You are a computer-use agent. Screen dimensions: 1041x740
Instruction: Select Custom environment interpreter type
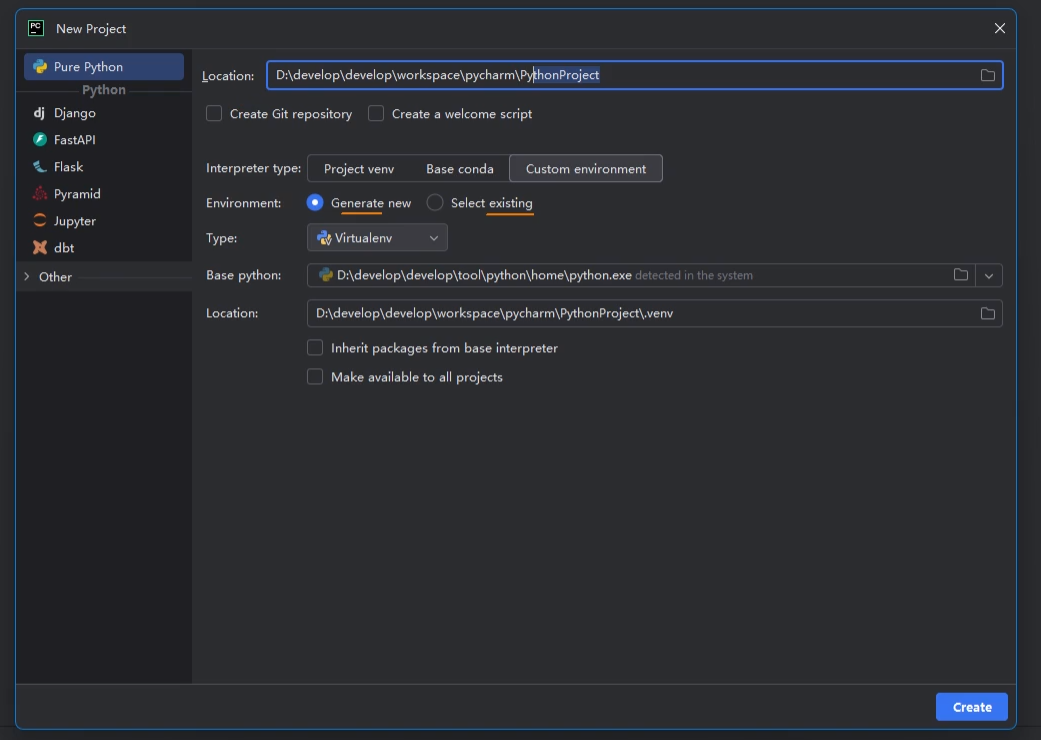586,169
